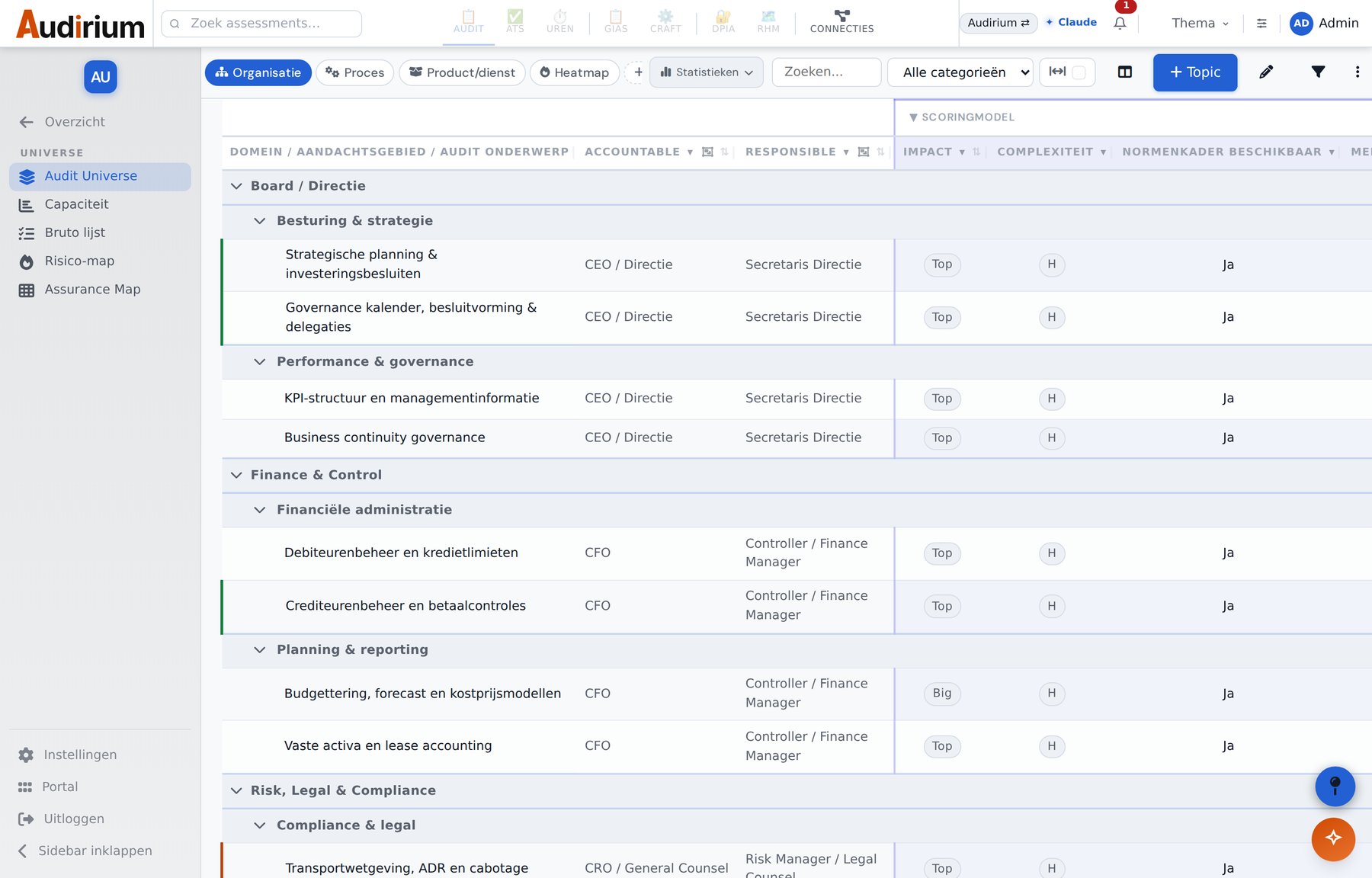Image resolution: width=1372 pixels, height=878 pixels.
Task: Open the filter funnel icon
Action: (1318, 72)
